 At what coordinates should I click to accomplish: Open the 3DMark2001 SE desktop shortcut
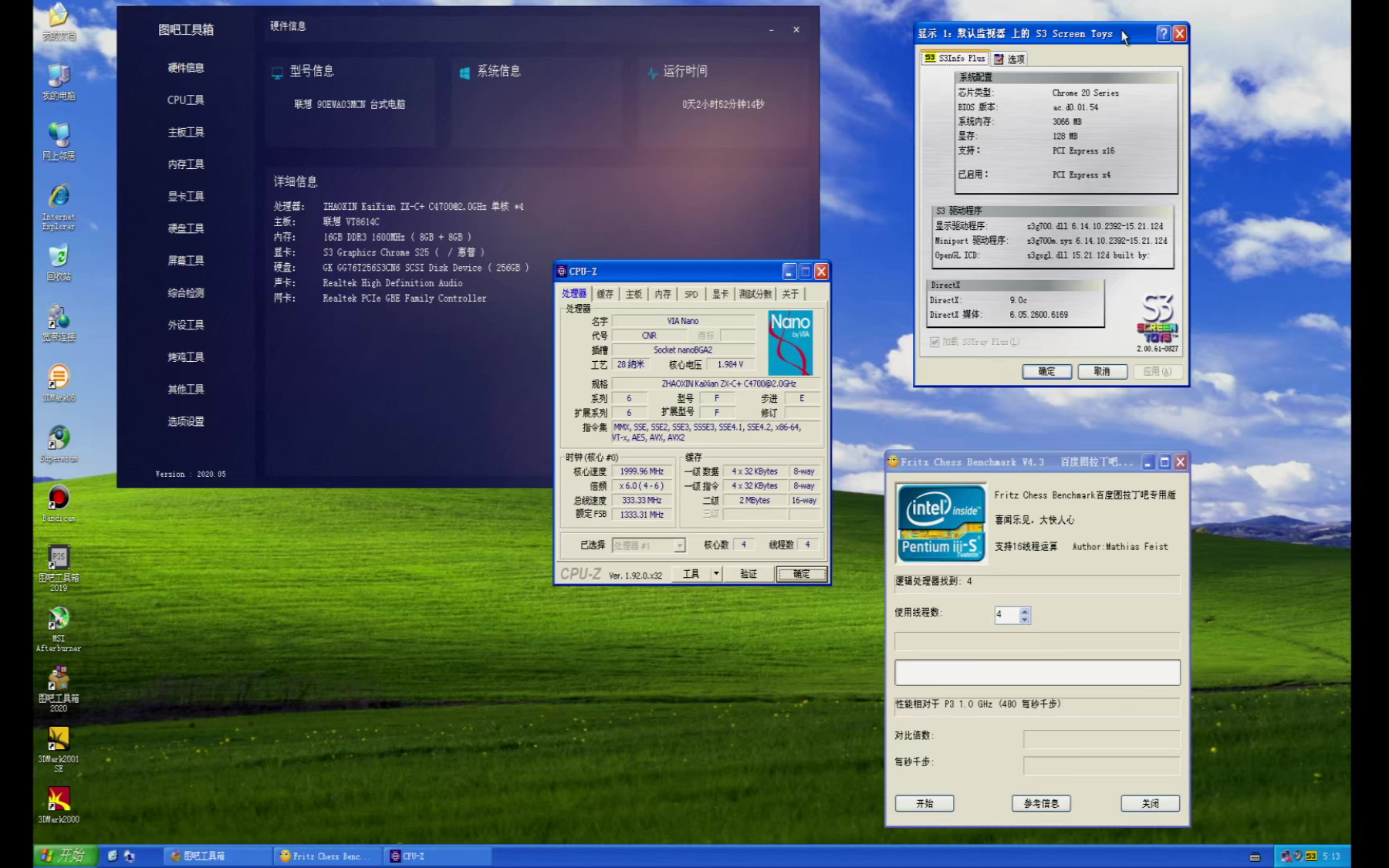coord(59,740)
